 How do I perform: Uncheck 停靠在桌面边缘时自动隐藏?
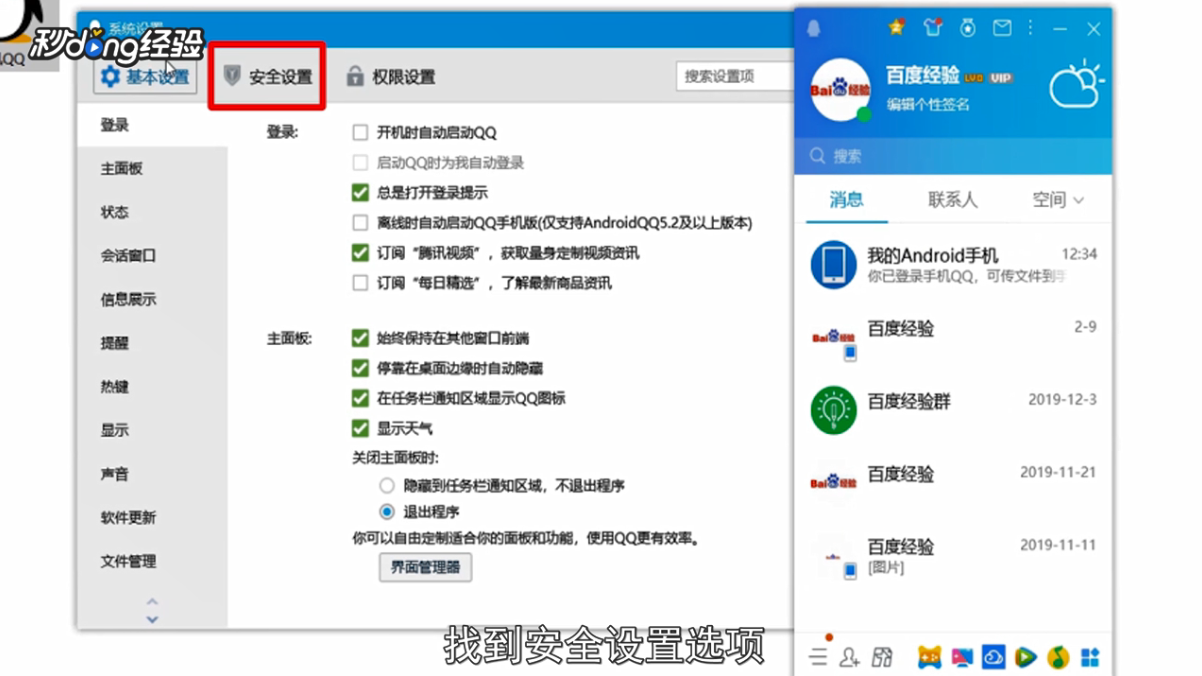pyautogui.click(x=360, y=368)
